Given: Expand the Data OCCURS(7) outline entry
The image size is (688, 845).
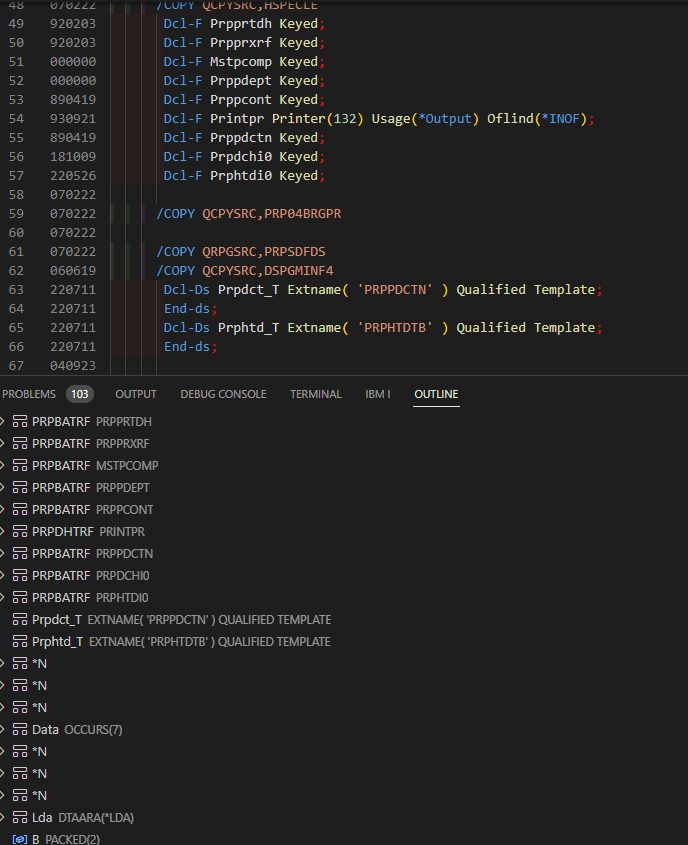Looking at the screenshot, I should [x=4, y=729].
